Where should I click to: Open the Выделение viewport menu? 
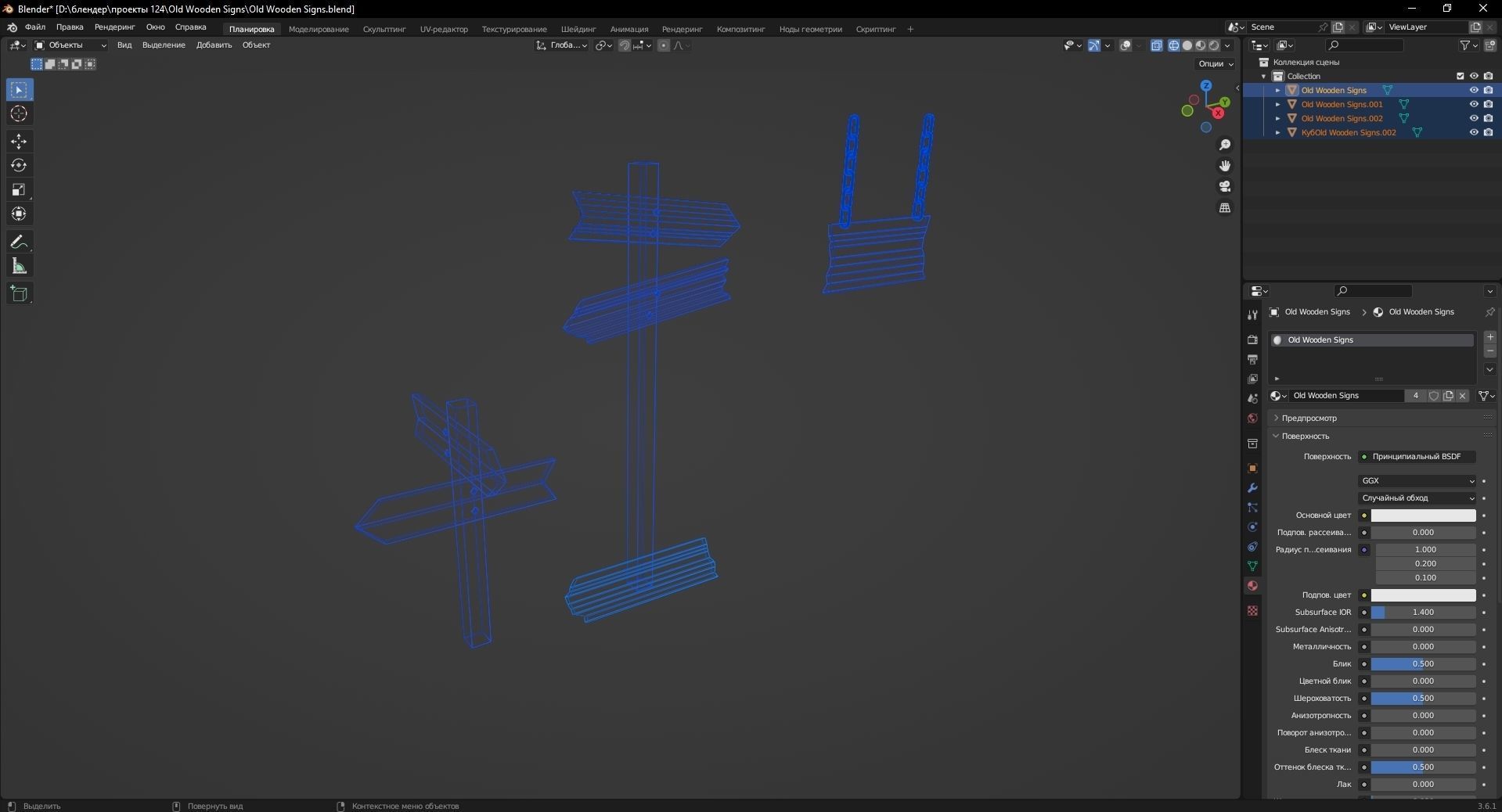164,45
